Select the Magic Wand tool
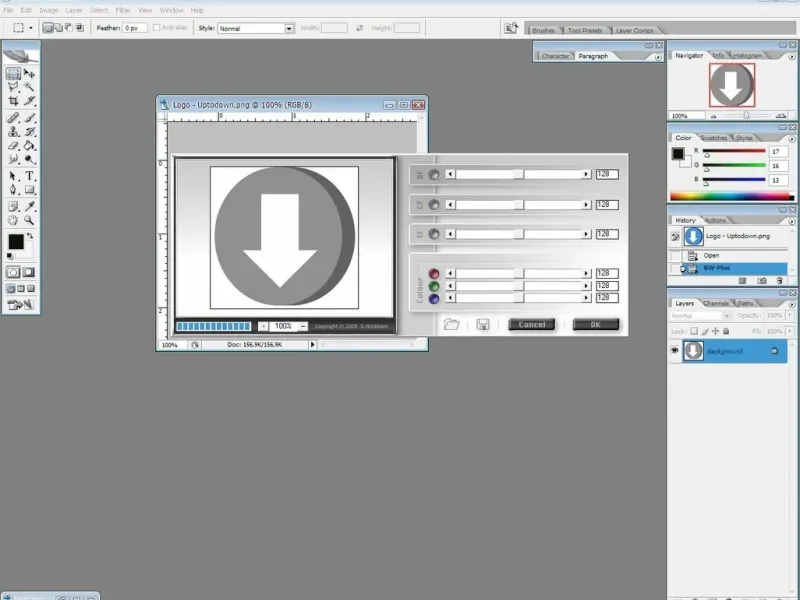Image resolution: width=800 pixels, height=600 pixels. [29, 87]
